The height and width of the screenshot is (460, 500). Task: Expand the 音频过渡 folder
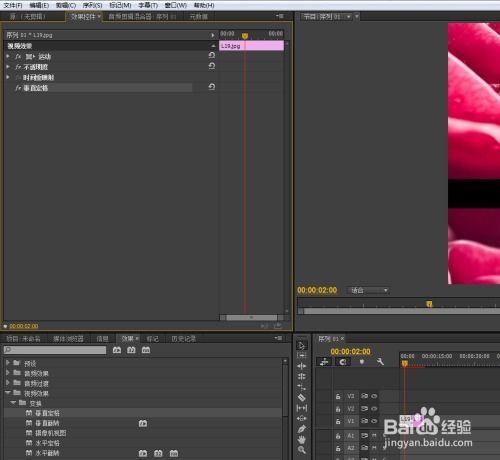8,383
